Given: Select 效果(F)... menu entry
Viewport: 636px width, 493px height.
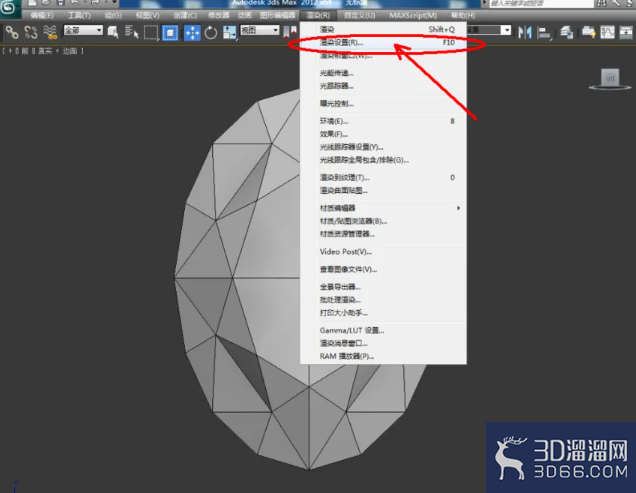Looking at the screenshot, I should coord(383,134).
